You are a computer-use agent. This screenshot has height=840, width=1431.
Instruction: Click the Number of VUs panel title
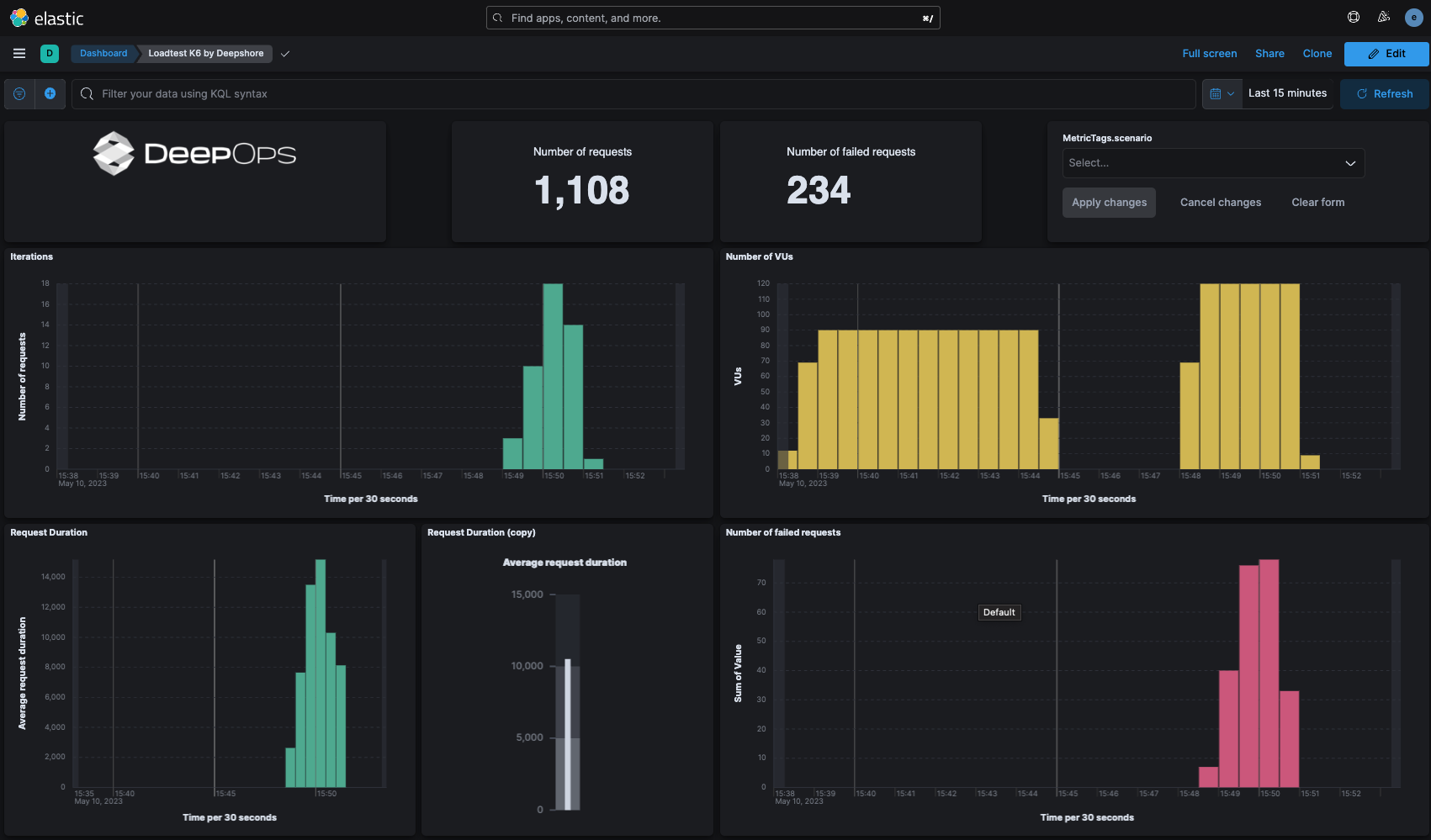(759, 256)
